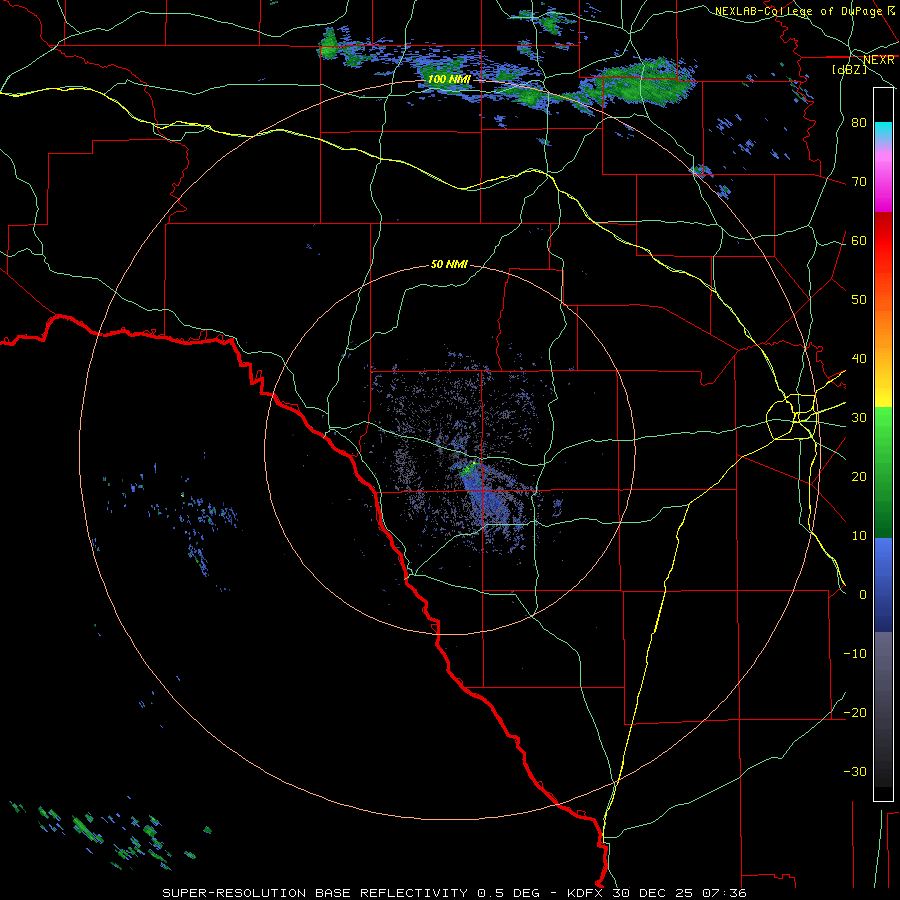Image resolution: width=900 pixels, height=900 pixels.
Task: Click the 30 dBZ value on the scale
Action: click(x=859, y=418)
